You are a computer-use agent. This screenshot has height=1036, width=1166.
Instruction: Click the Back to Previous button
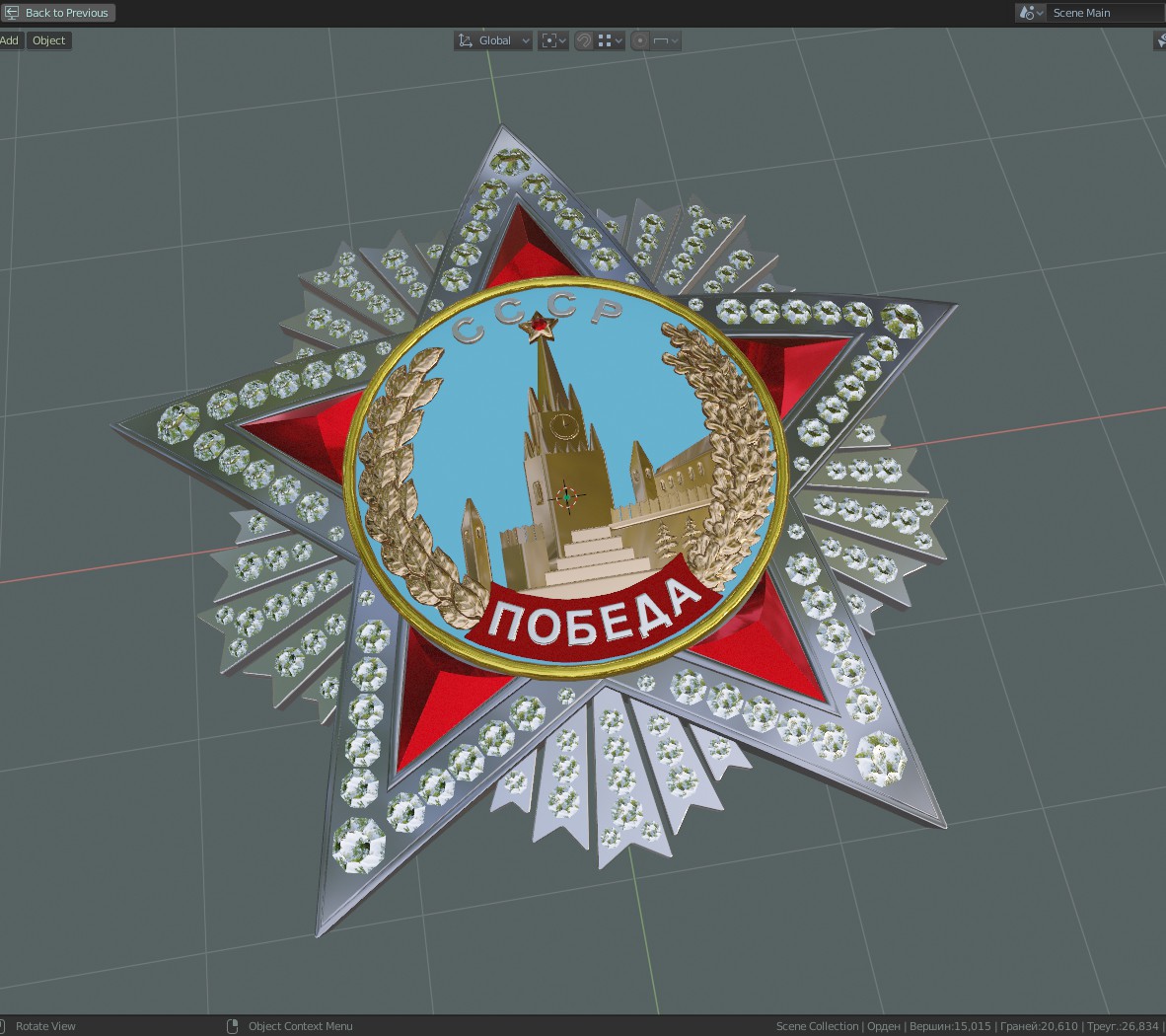point(58,13)
